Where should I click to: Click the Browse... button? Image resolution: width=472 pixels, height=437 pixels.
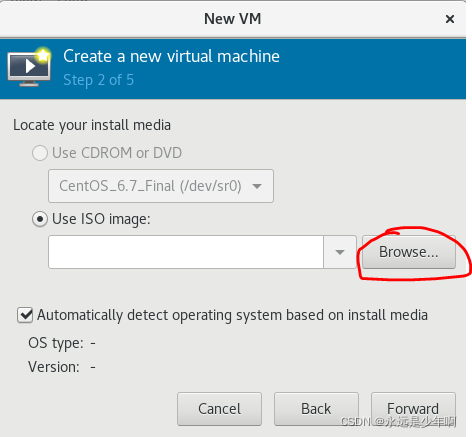tap(409, 252)
